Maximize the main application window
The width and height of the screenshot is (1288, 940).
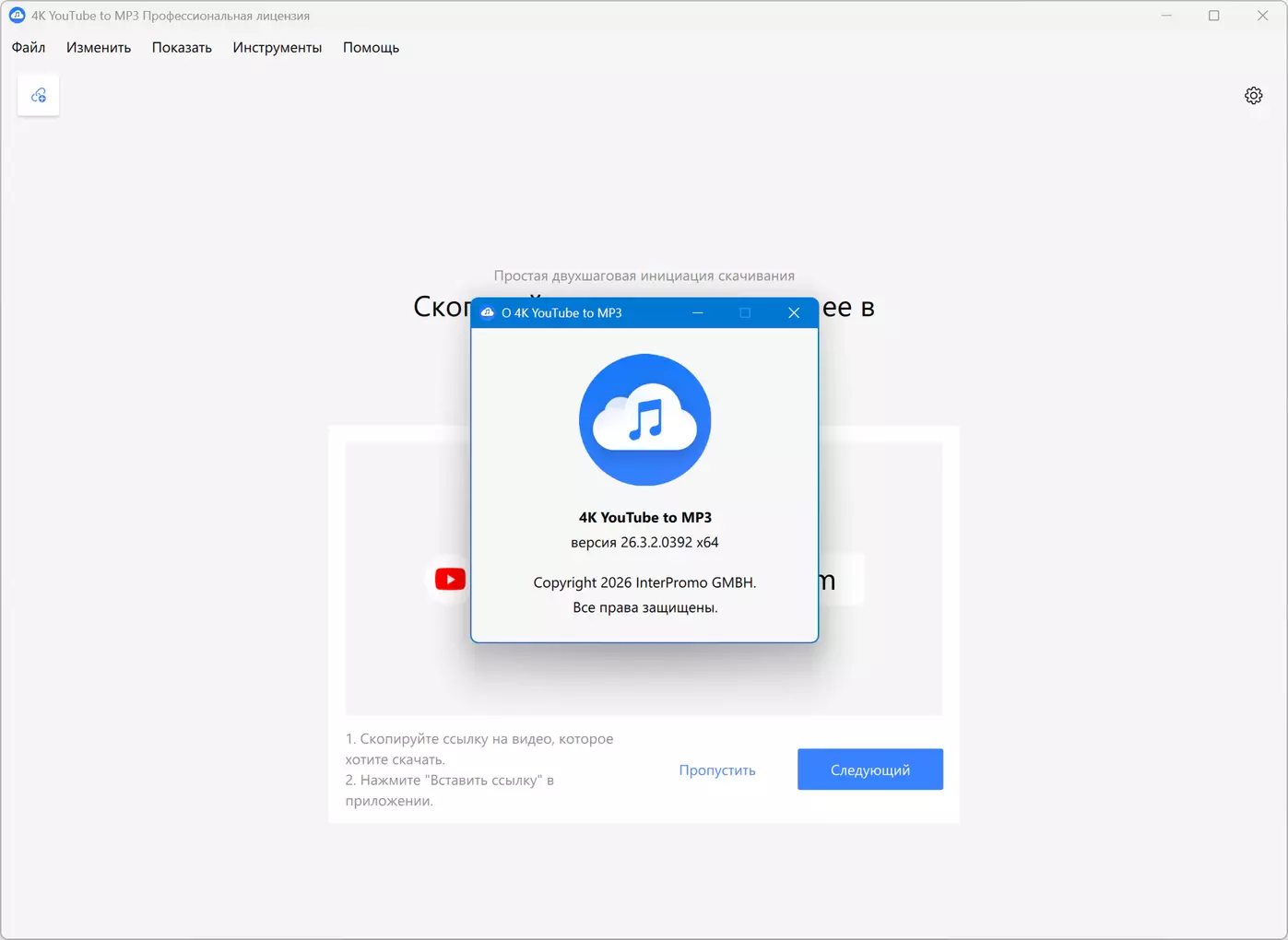[x=1214, y=15]
